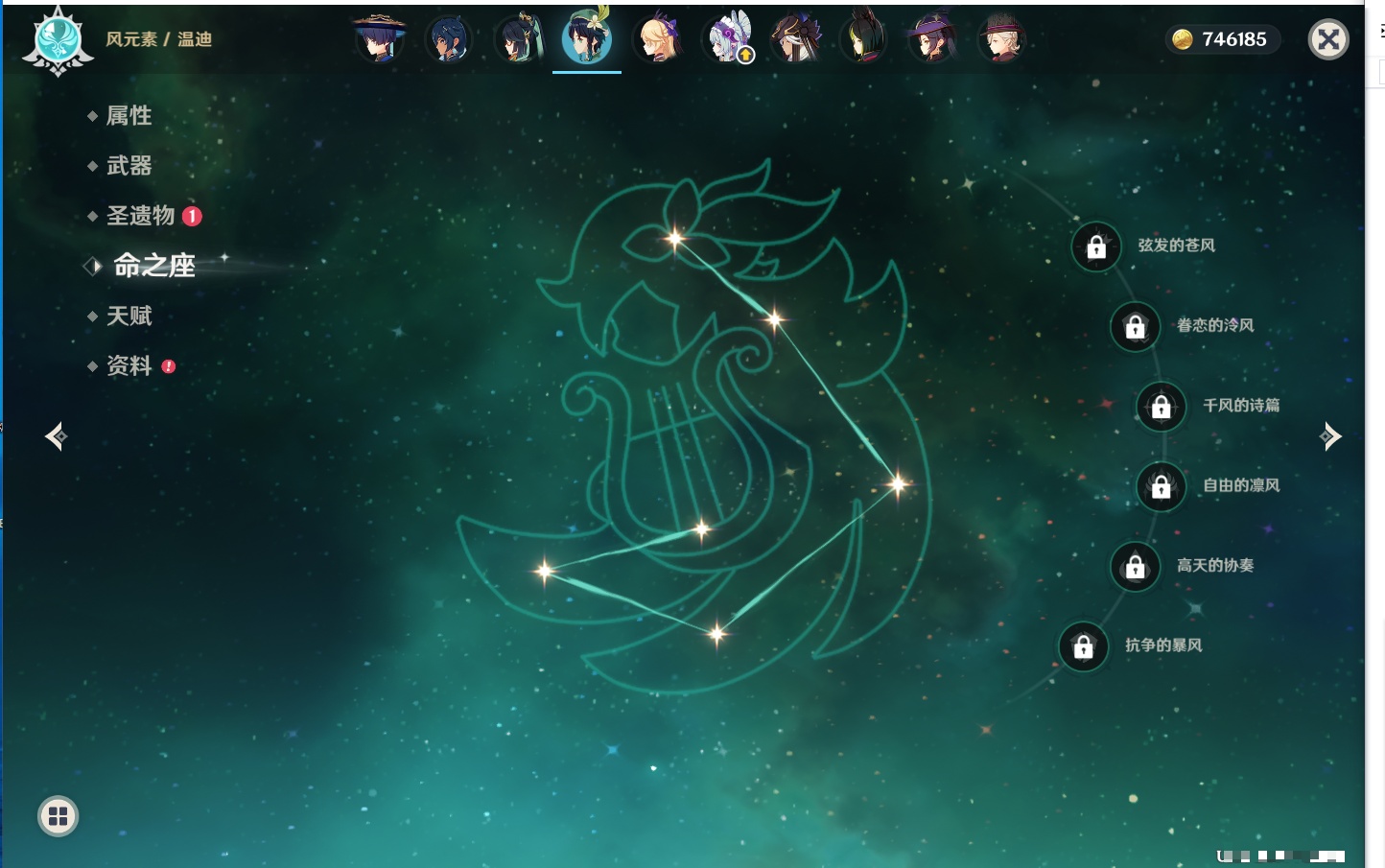View constellation 自由的凛风 label
This screenshot has height=868, width=1385.
(x=1241, y=485)
